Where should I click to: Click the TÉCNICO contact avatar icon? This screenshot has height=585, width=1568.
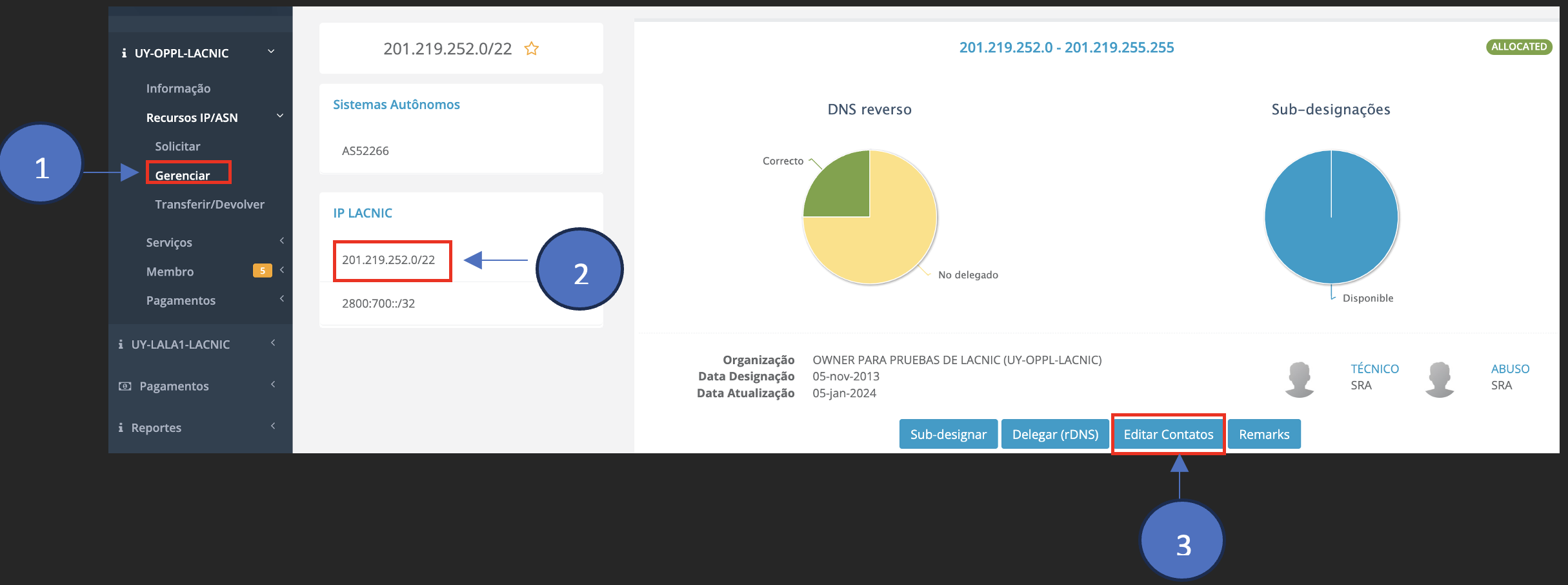pos(1299,378)
